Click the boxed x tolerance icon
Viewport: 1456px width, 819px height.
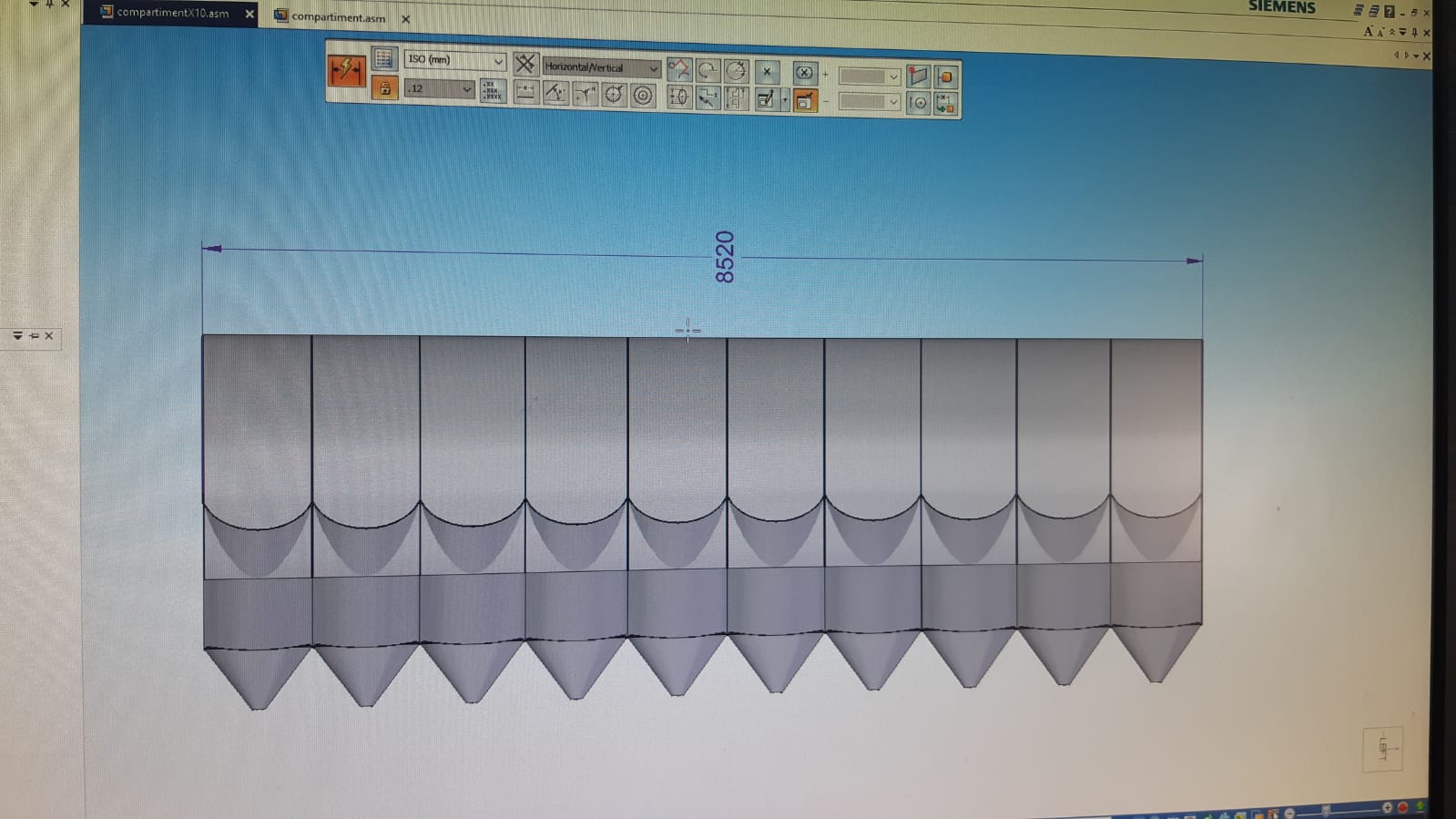[x=804, y=73]
